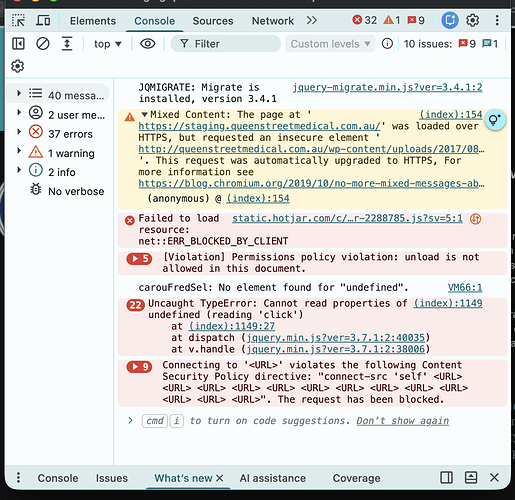Open the staging.queenstreetmedical.com.au link
Screen dimensions: 515x500
click(259, 126)
